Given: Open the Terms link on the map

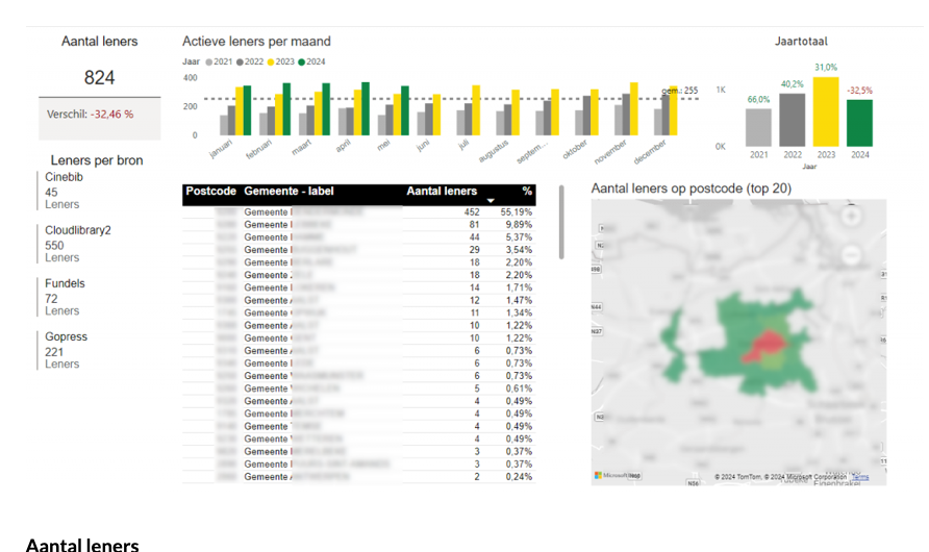Looking at the screenshot, I should pos(860,477).
